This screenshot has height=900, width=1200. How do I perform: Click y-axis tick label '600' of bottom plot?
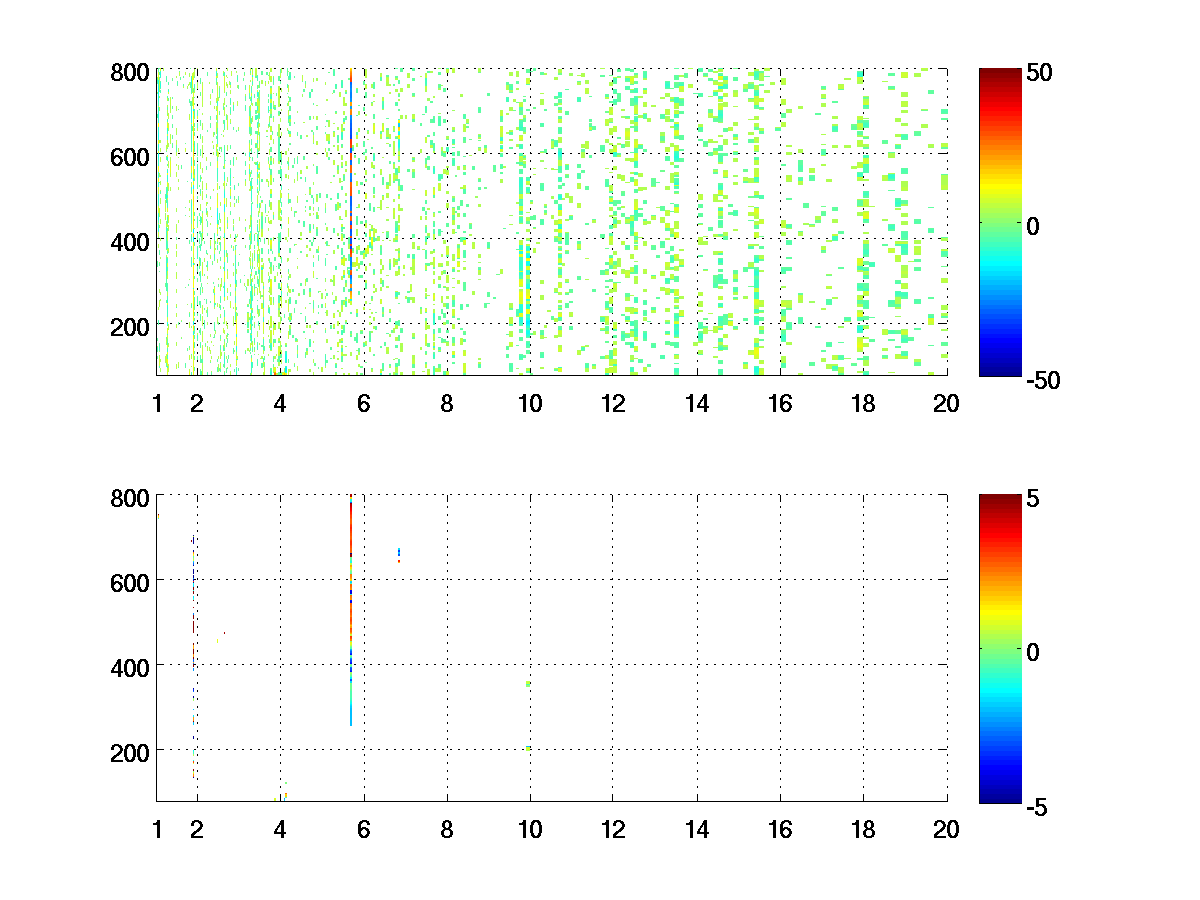point(130,581)
